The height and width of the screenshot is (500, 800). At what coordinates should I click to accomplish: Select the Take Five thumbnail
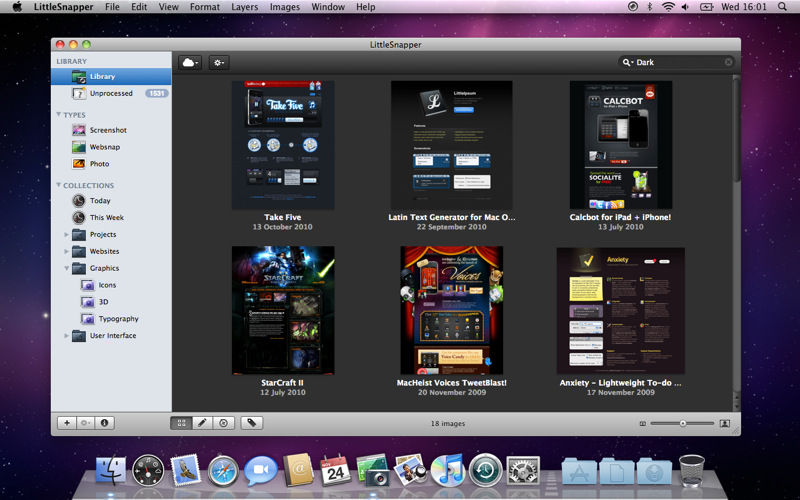283,145
